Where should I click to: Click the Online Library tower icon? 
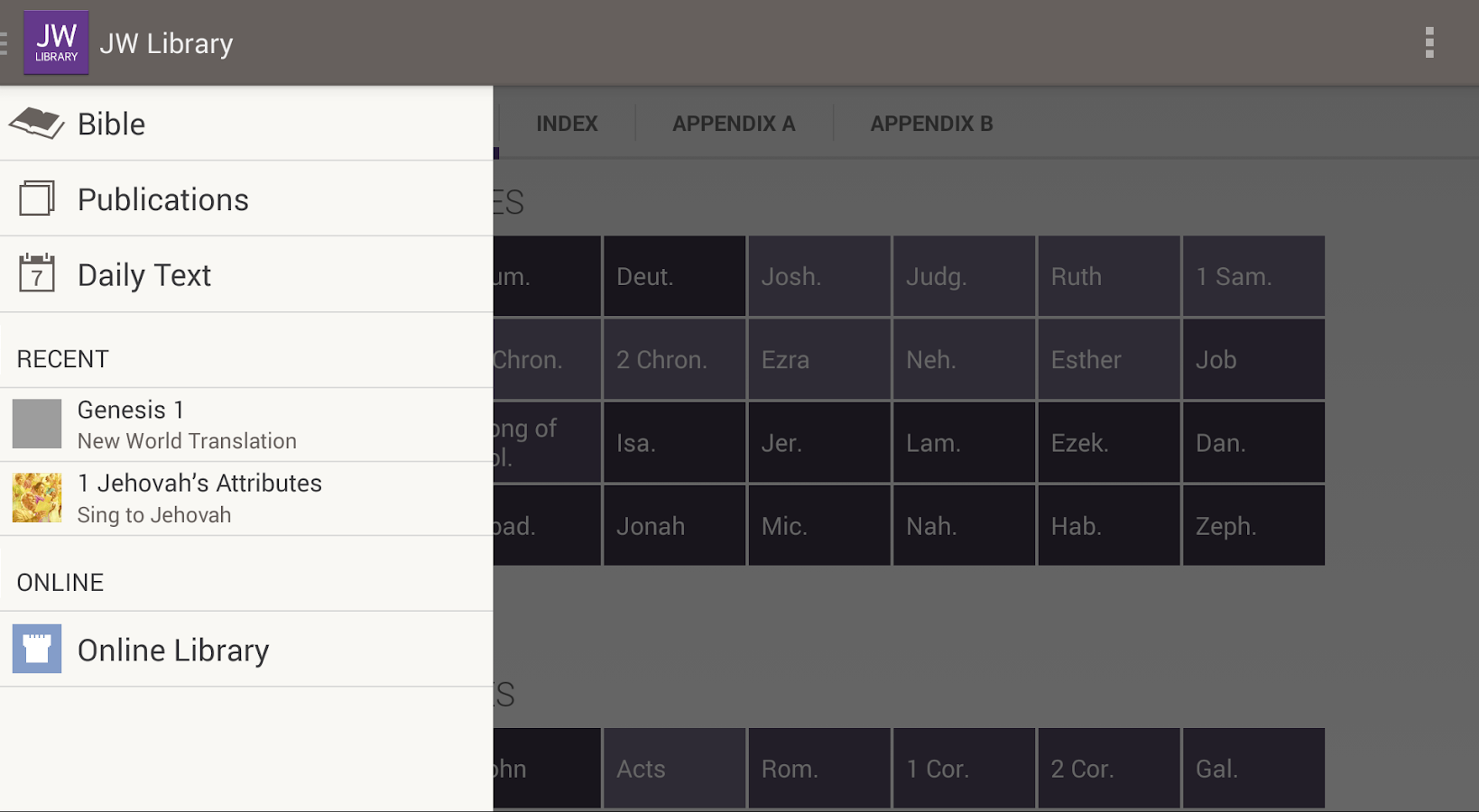pyautogui.click(x=36, y=649)
